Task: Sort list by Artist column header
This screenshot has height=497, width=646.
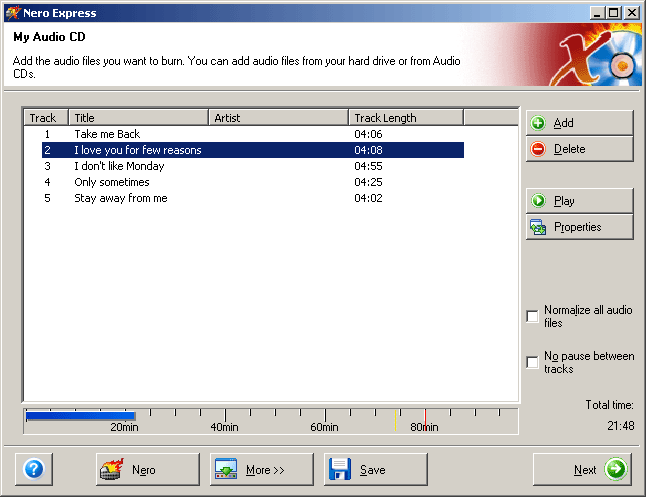Action: point(279,117)
